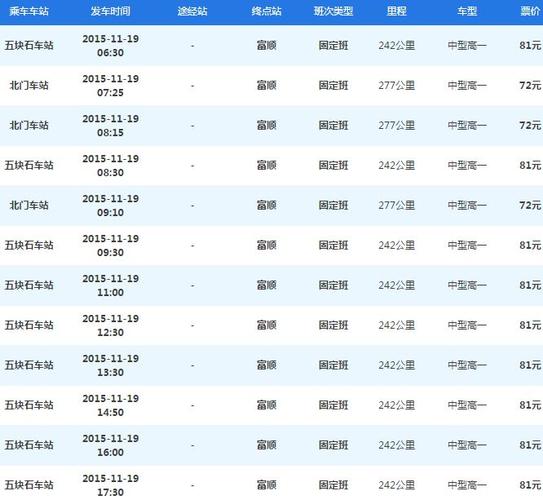Click 富顺 destination in the 06:30 row
Image resolution: width=543 pixels, height=500 pixels.
pos(266,46)
